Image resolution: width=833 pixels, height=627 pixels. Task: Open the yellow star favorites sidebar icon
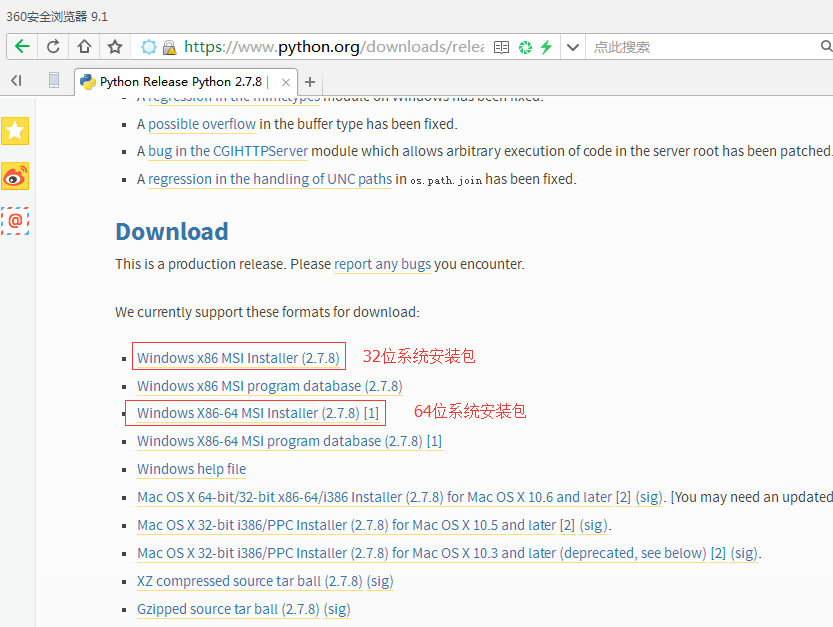click(15, 131)
